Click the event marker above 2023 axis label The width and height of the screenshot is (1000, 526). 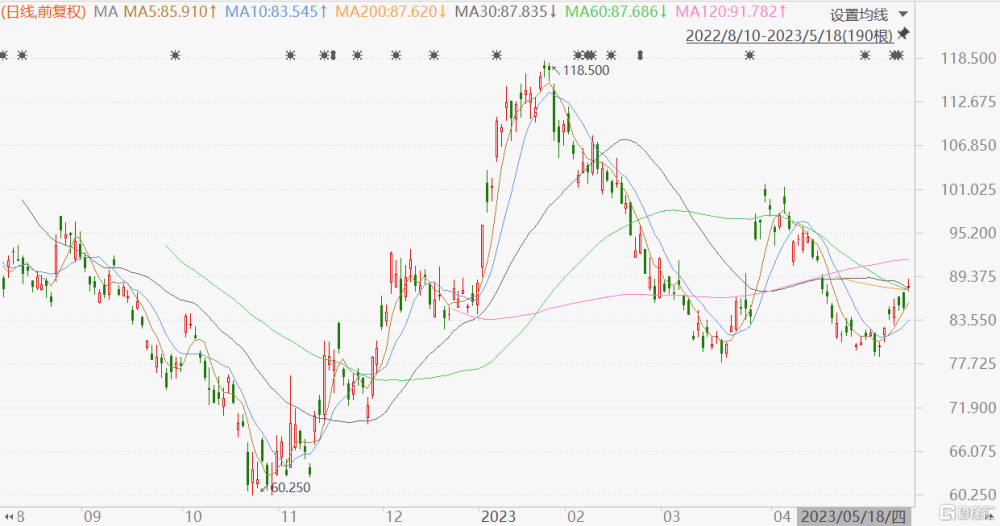497,56
